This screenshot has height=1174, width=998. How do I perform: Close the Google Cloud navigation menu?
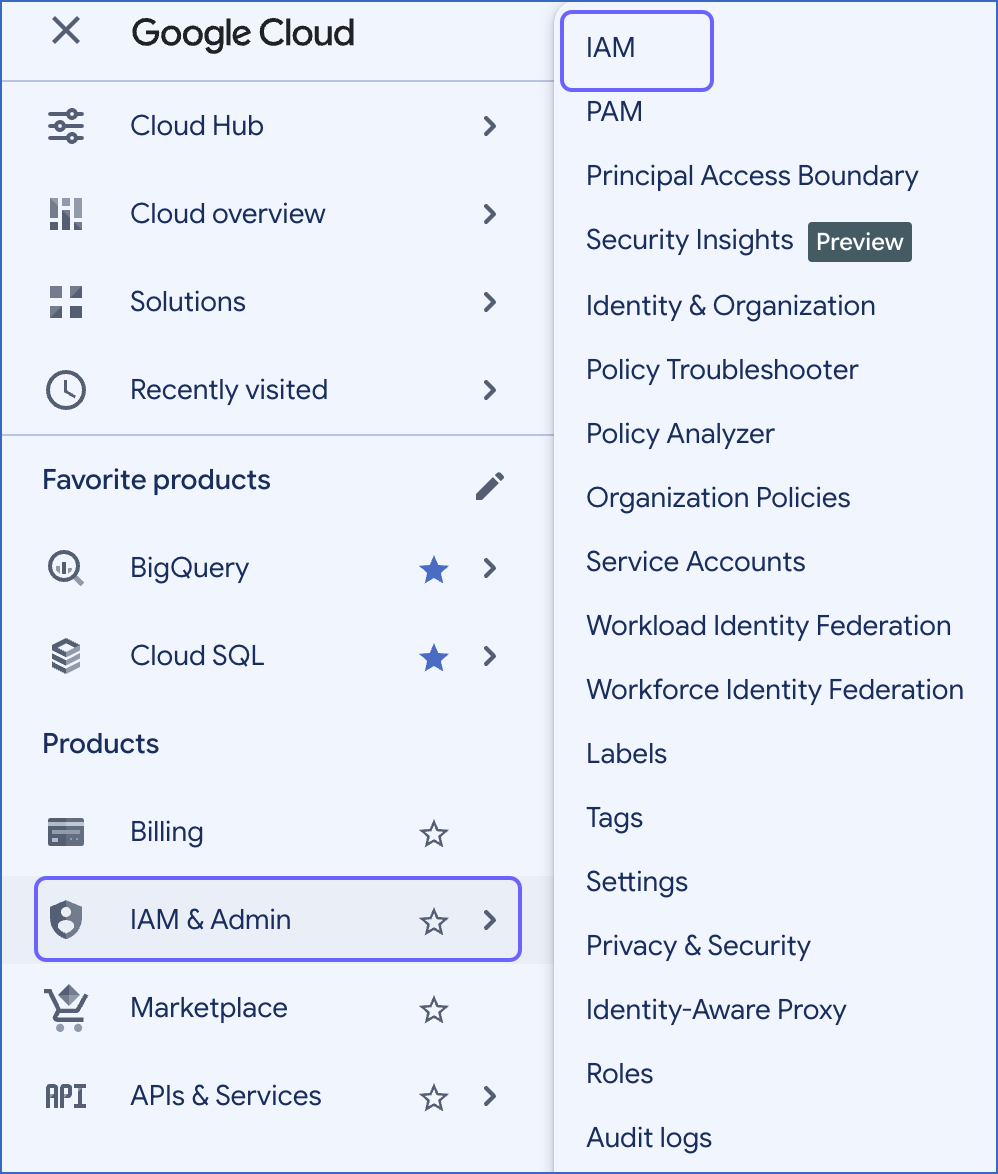(x=66, y=31)
